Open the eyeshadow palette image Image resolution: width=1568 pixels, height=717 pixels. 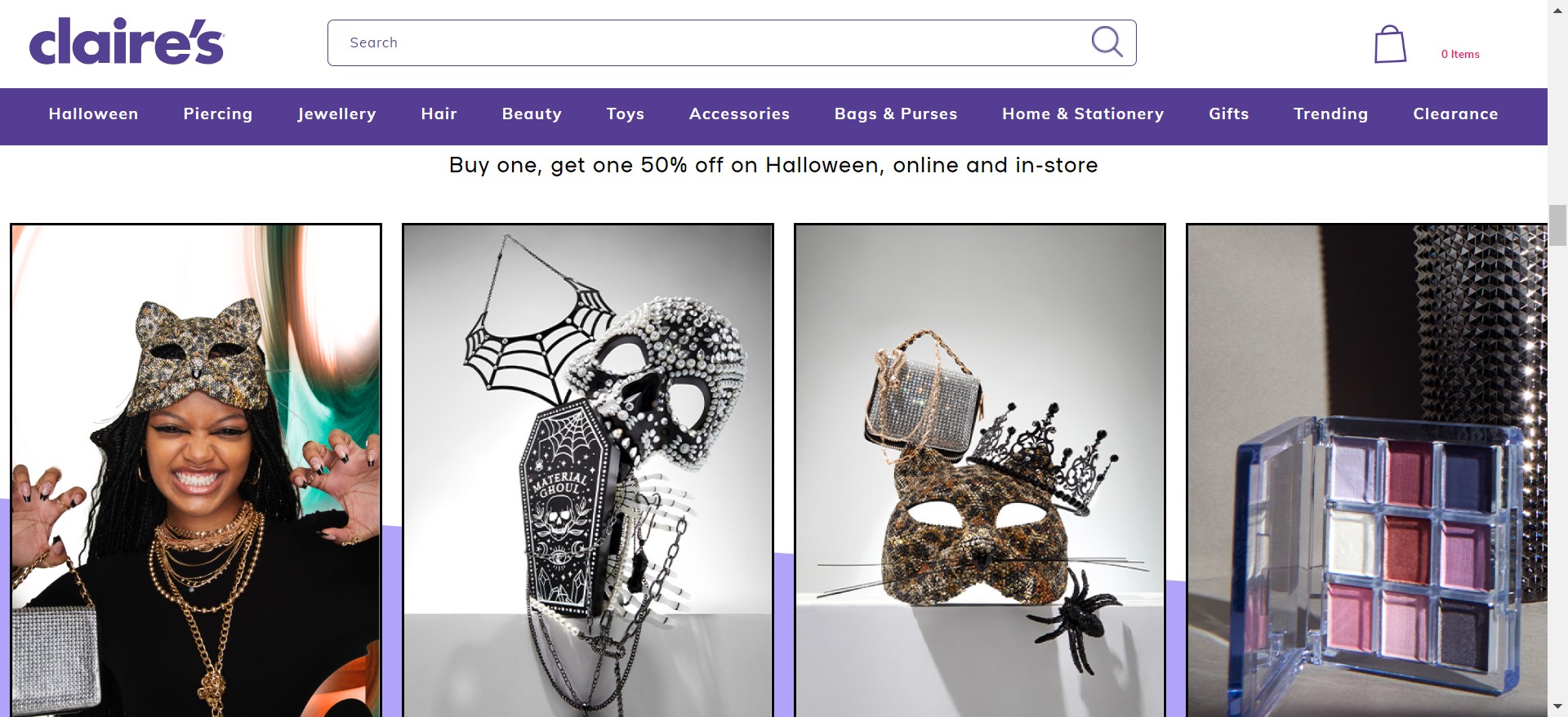coord(1367,470)
